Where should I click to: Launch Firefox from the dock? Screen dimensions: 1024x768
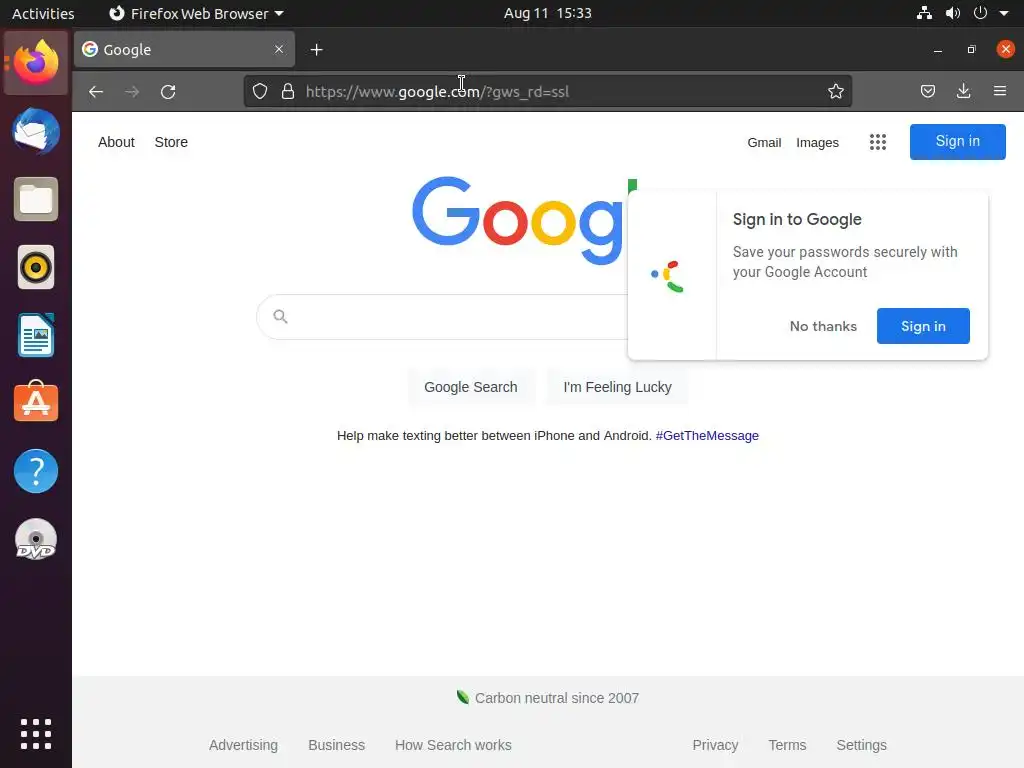[36, 63]
